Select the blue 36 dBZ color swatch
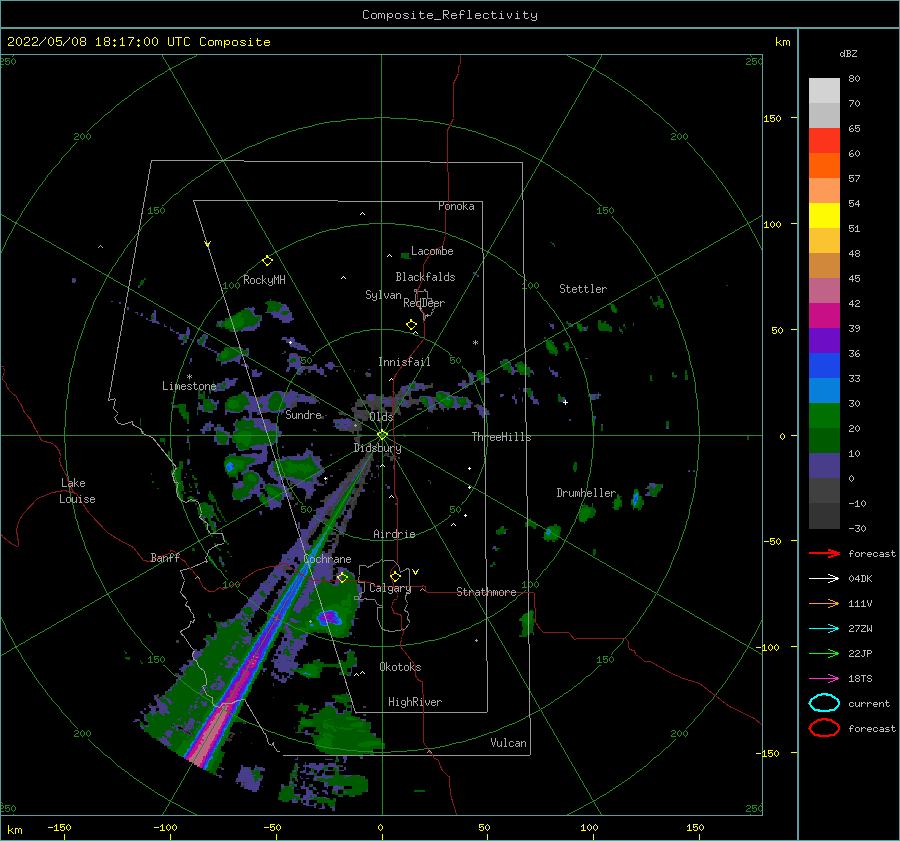Viewport: 900px width, 841px height. coord(824,366)
